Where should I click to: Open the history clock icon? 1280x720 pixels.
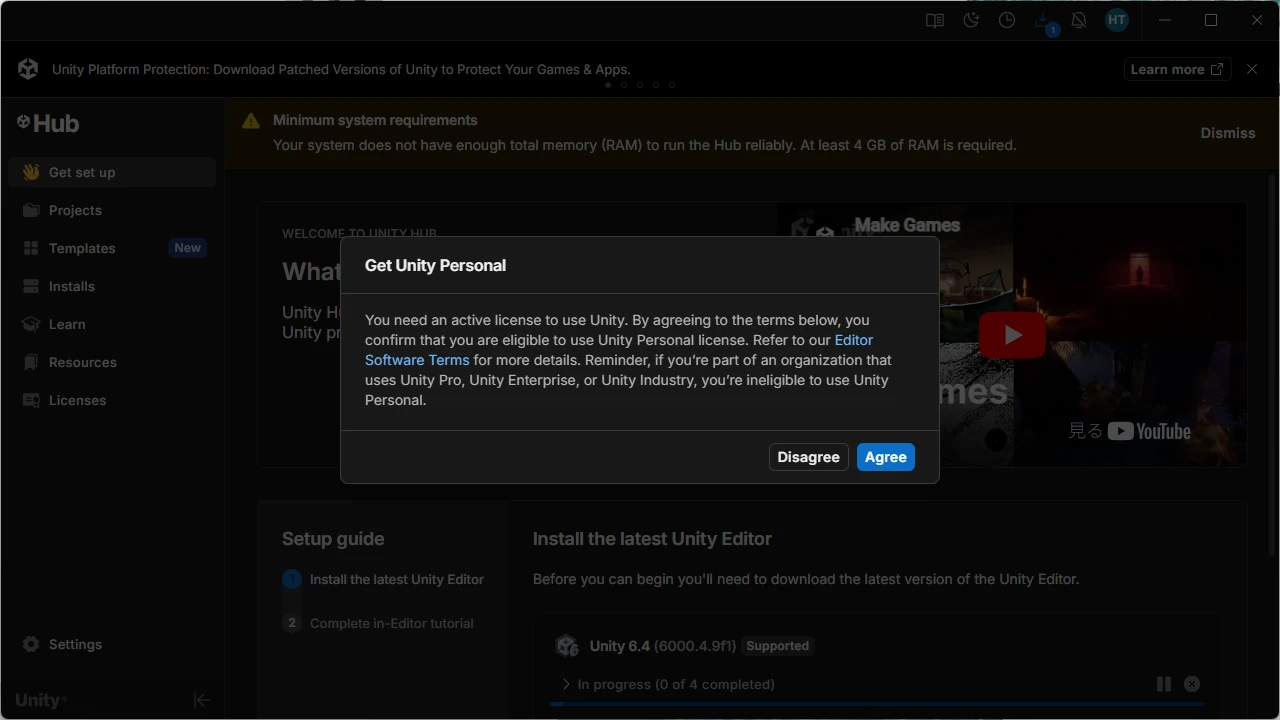(1007, 20)
